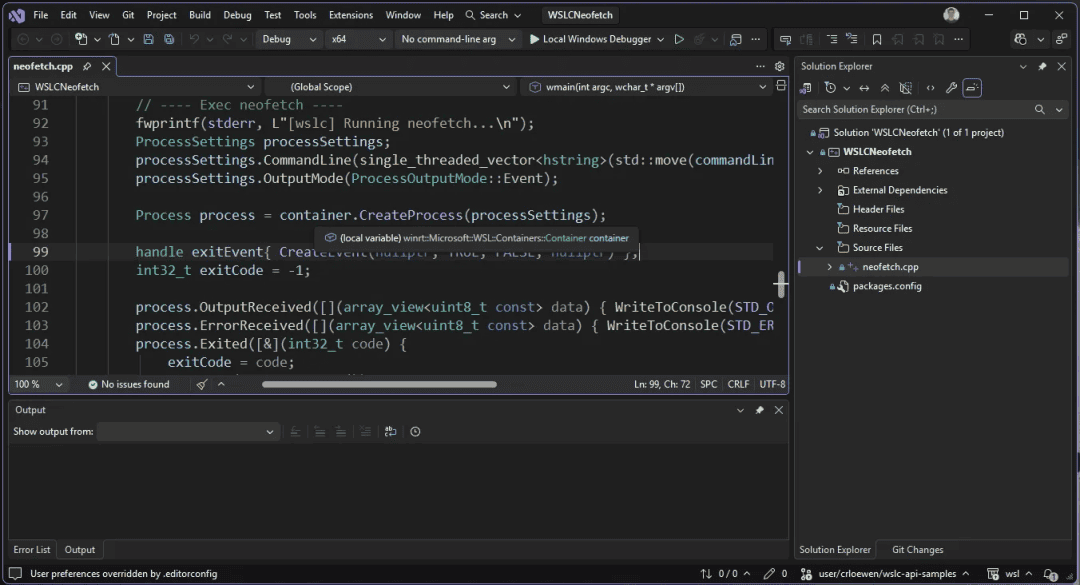Switch to the Git Changes tab
The width and height of the screenshot is (1080, 585).
pos(917,550)
